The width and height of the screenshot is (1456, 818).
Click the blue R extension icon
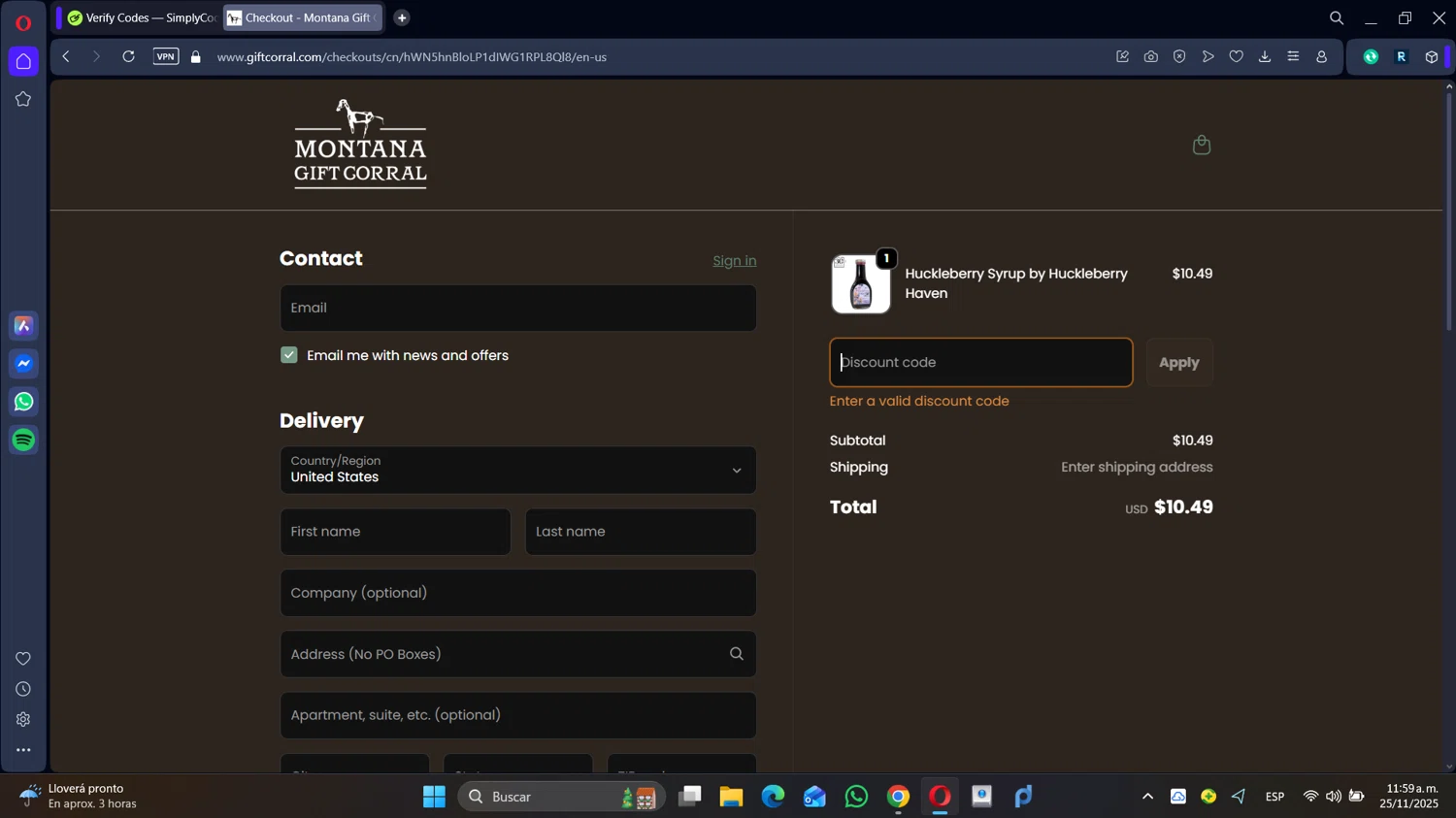[1401, 57]
